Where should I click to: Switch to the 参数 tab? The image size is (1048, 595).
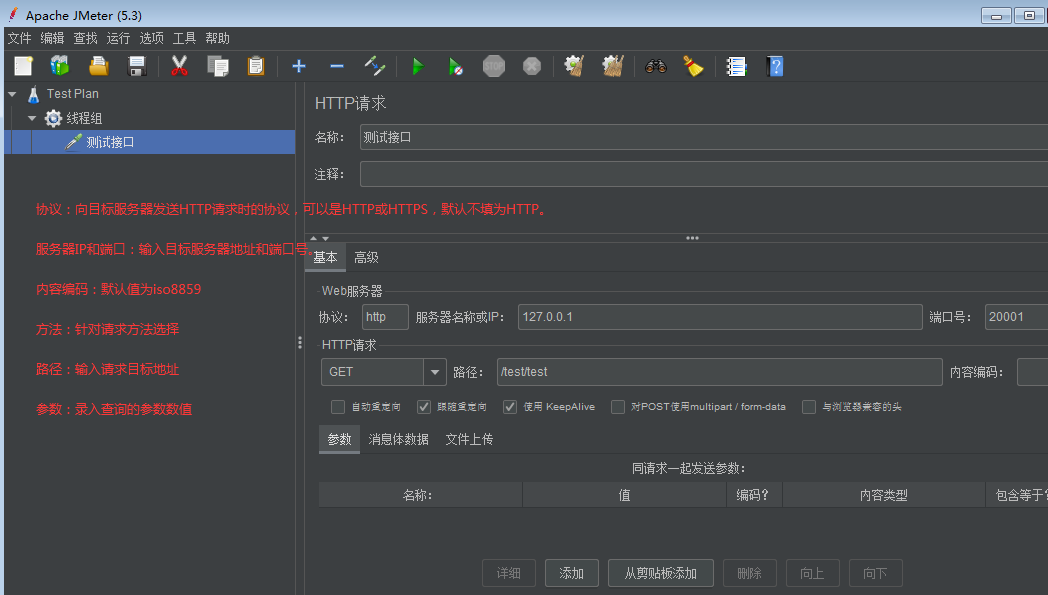point(340,439)
